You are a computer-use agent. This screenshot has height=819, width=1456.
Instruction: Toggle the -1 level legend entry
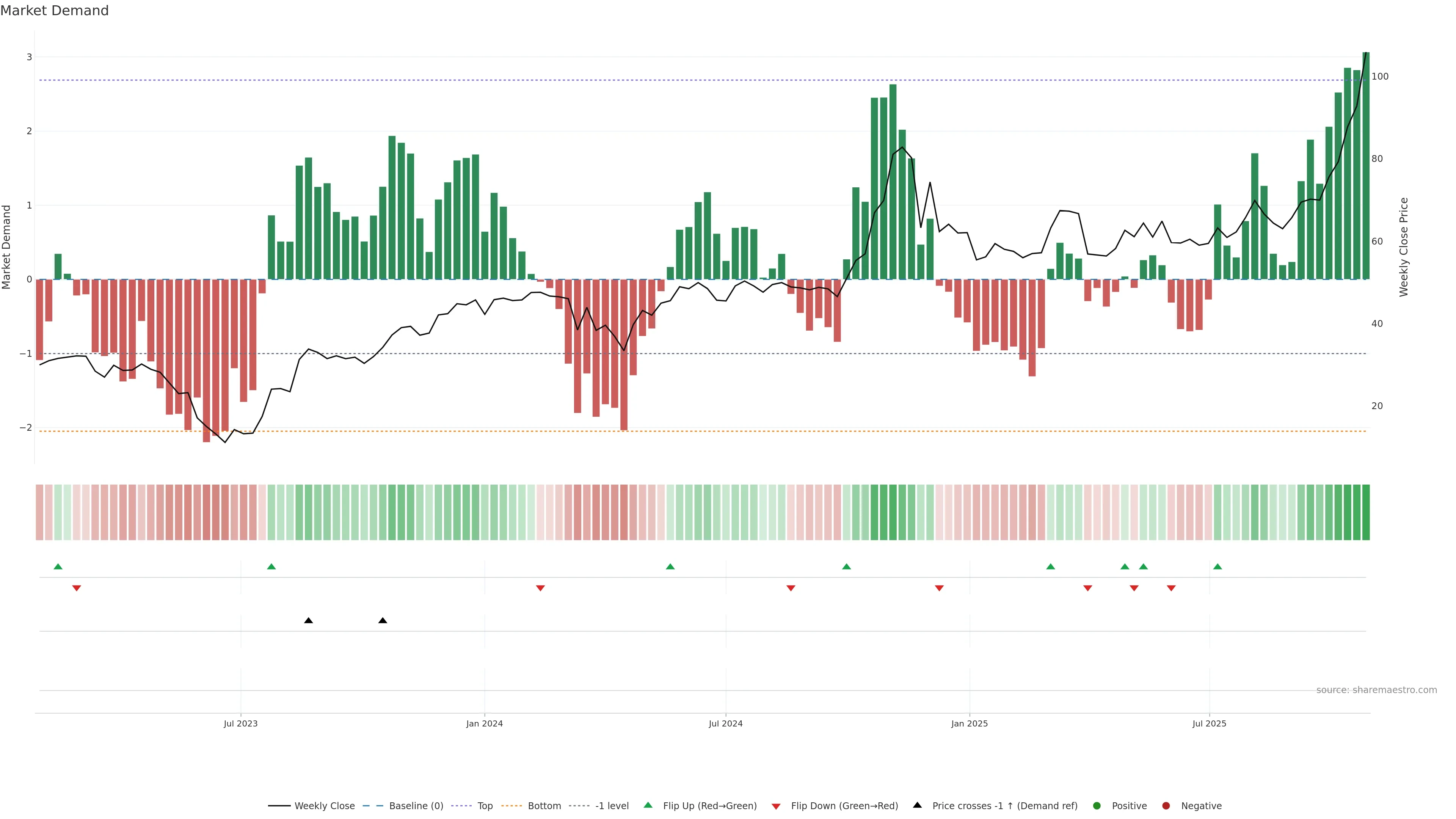coord(612,805)
